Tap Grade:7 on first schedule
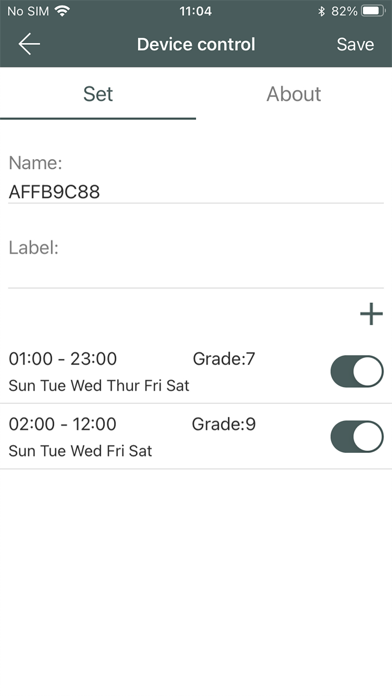 tap(224, 359)
